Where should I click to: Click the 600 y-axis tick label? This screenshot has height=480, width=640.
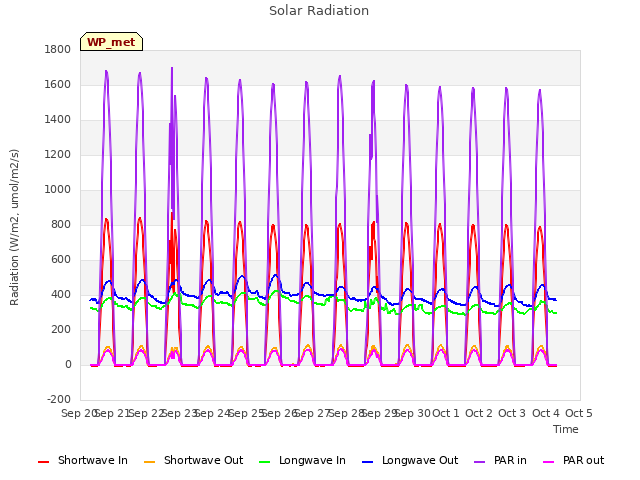[61, 260]
